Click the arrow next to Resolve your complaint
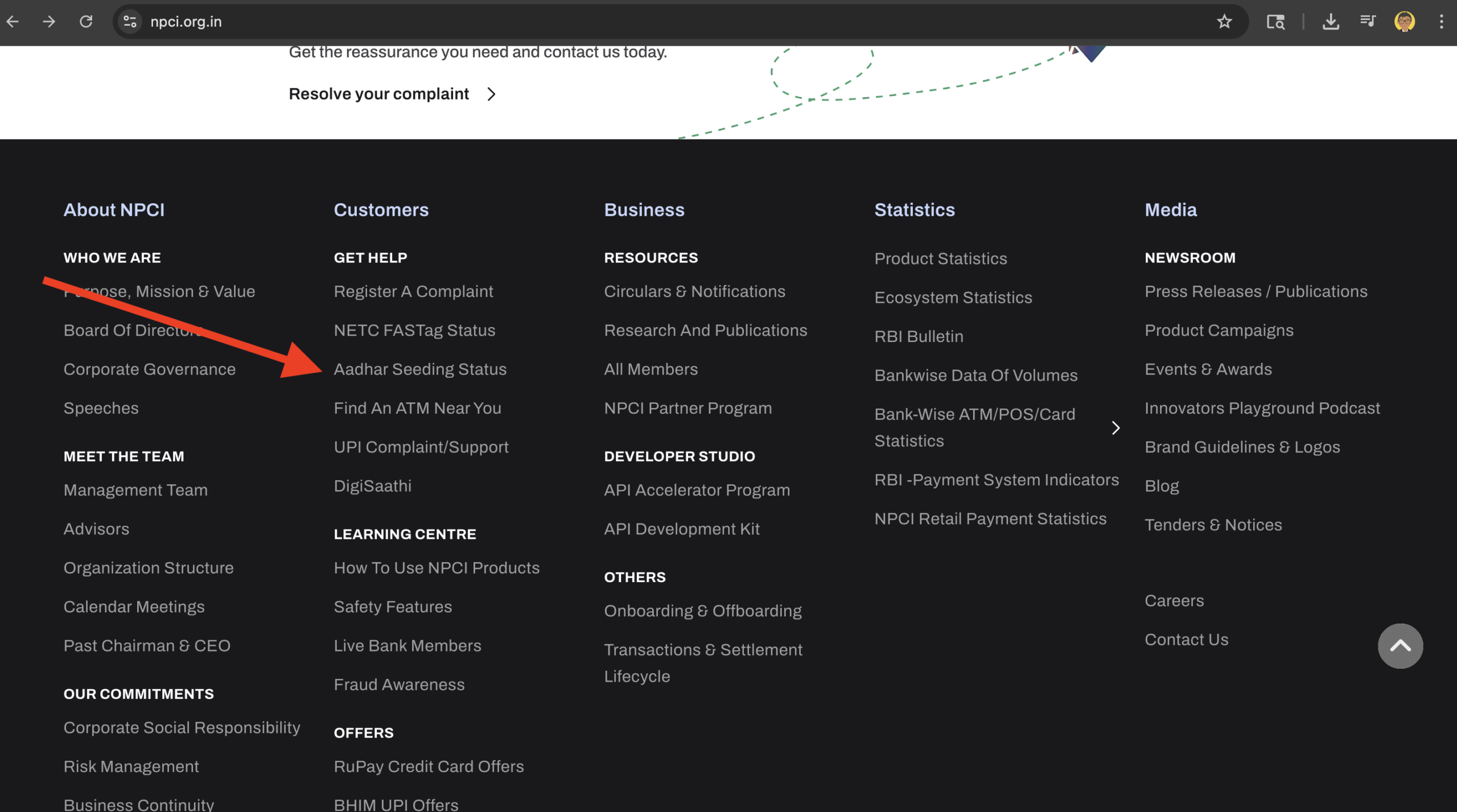The image size is (1457, 812). 492,94
